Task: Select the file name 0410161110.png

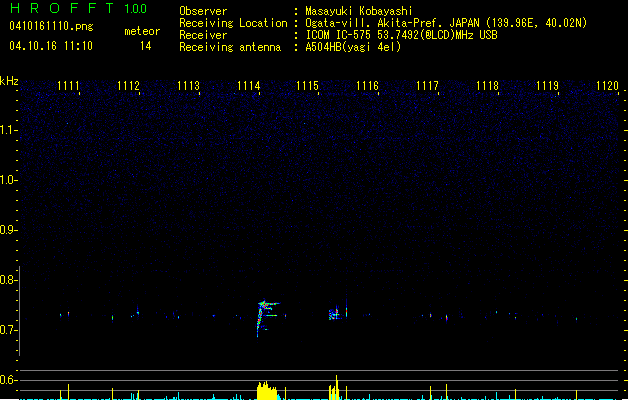Action: pyautogui.click(x=51, y=26)
